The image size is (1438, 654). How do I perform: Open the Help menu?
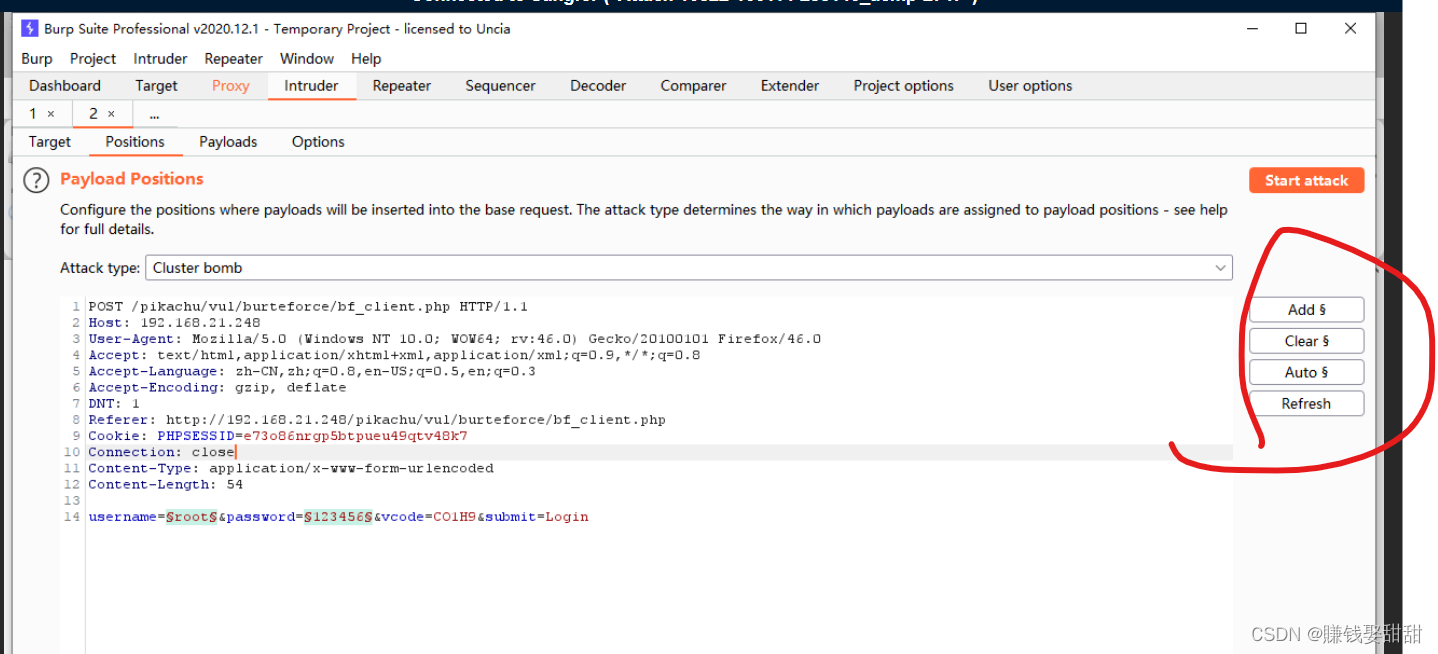pos(366,59)
